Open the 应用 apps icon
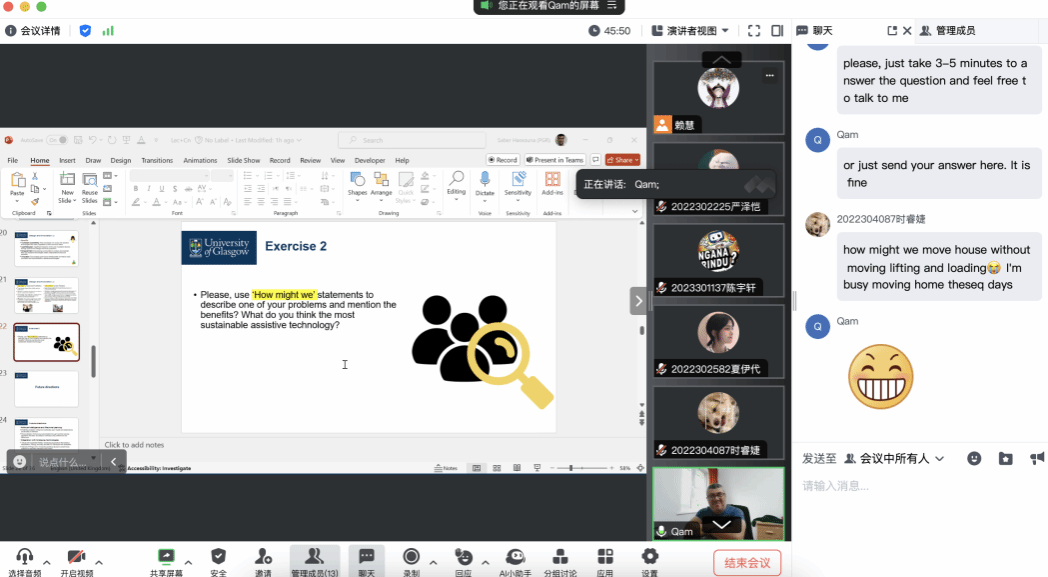The height and width of the screenshot is (577, 1048). coord(605,557)
